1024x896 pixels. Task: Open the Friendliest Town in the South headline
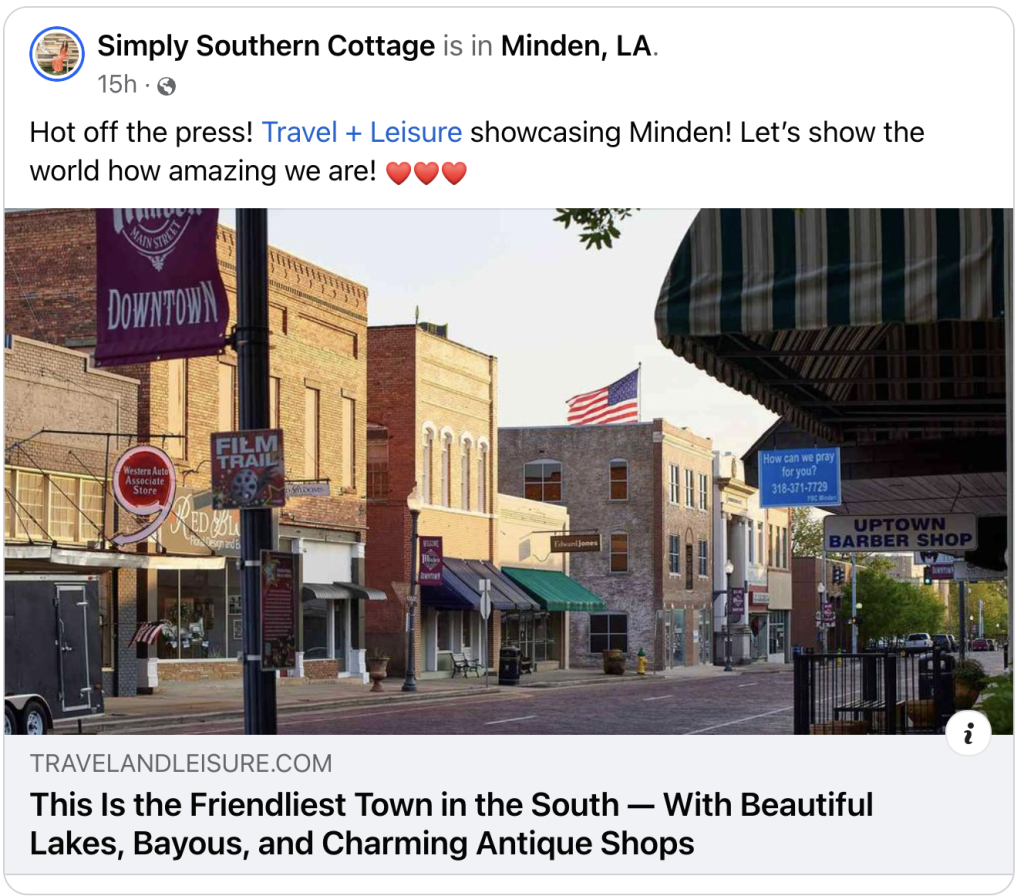pyautogui.click(x=451, y=824)
